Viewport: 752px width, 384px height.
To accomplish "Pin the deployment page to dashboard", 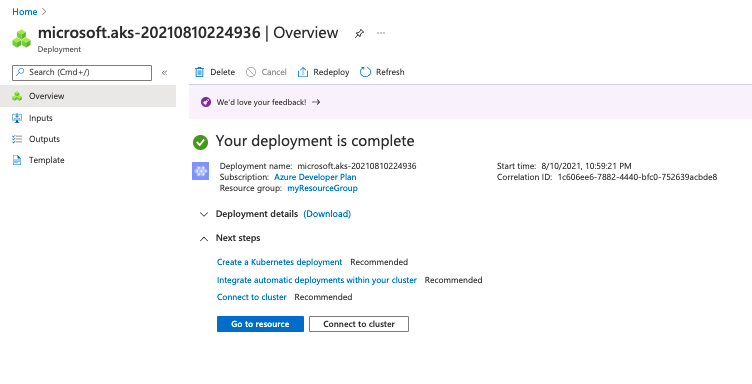I will [359, 34].
